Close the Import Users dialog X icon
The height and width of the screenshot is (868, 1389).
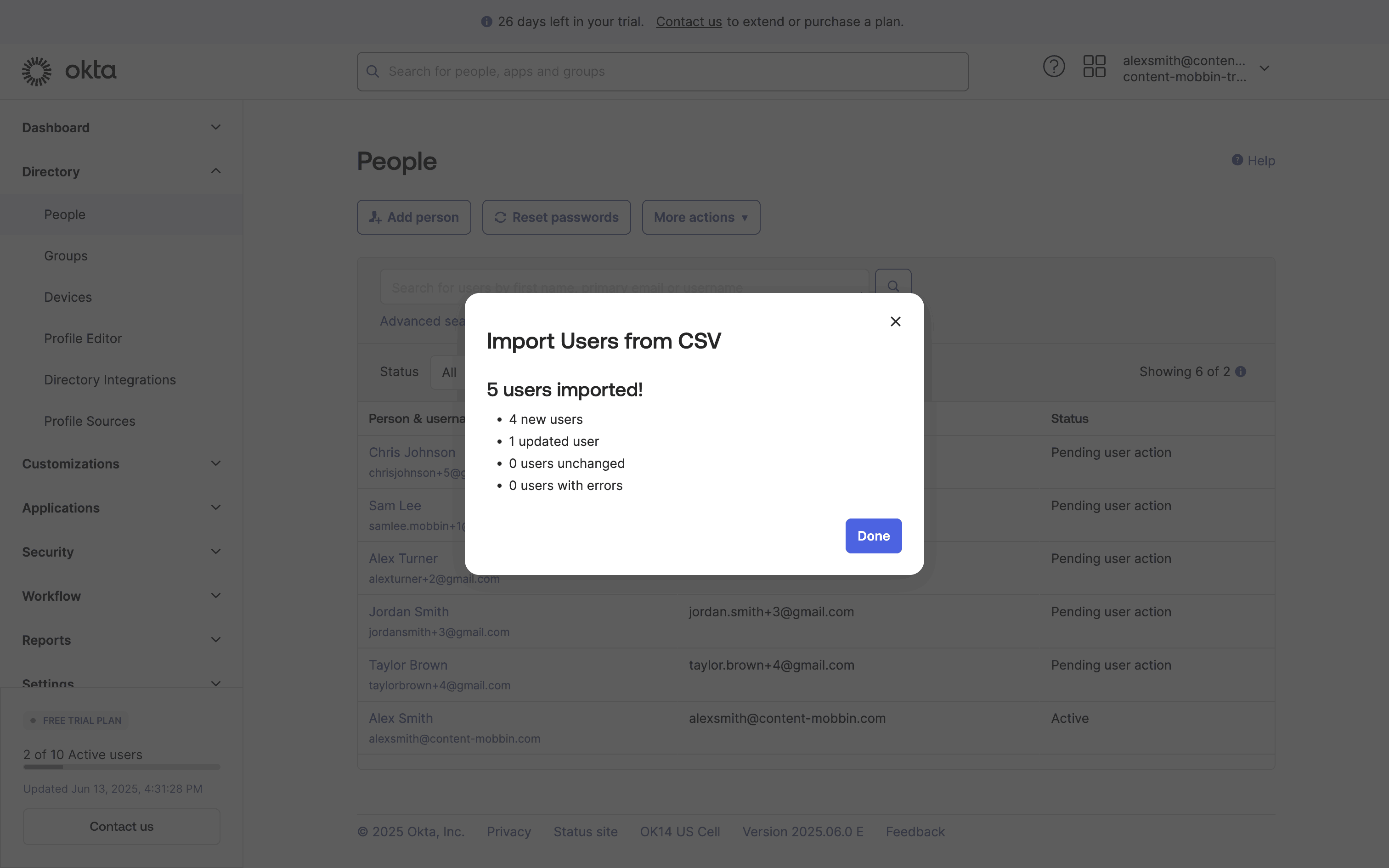click(x=895, y=321)
